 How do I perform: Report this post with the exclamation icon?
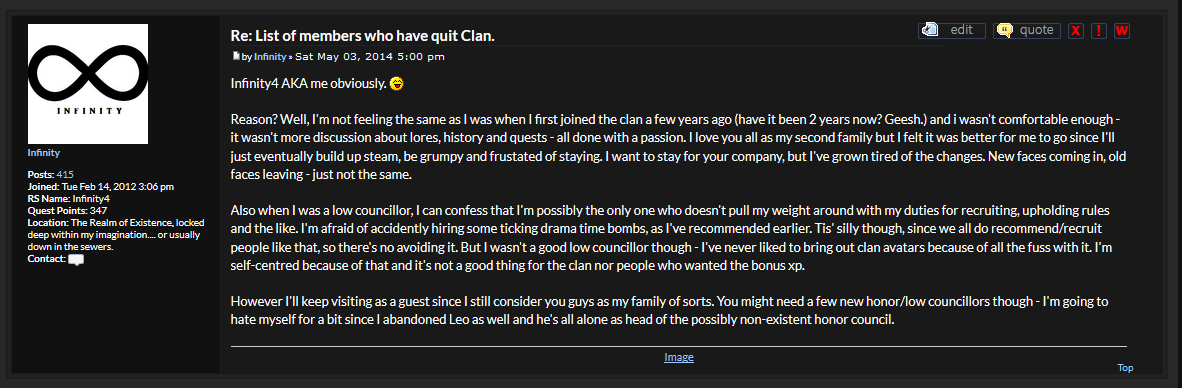coord(1098,30)
